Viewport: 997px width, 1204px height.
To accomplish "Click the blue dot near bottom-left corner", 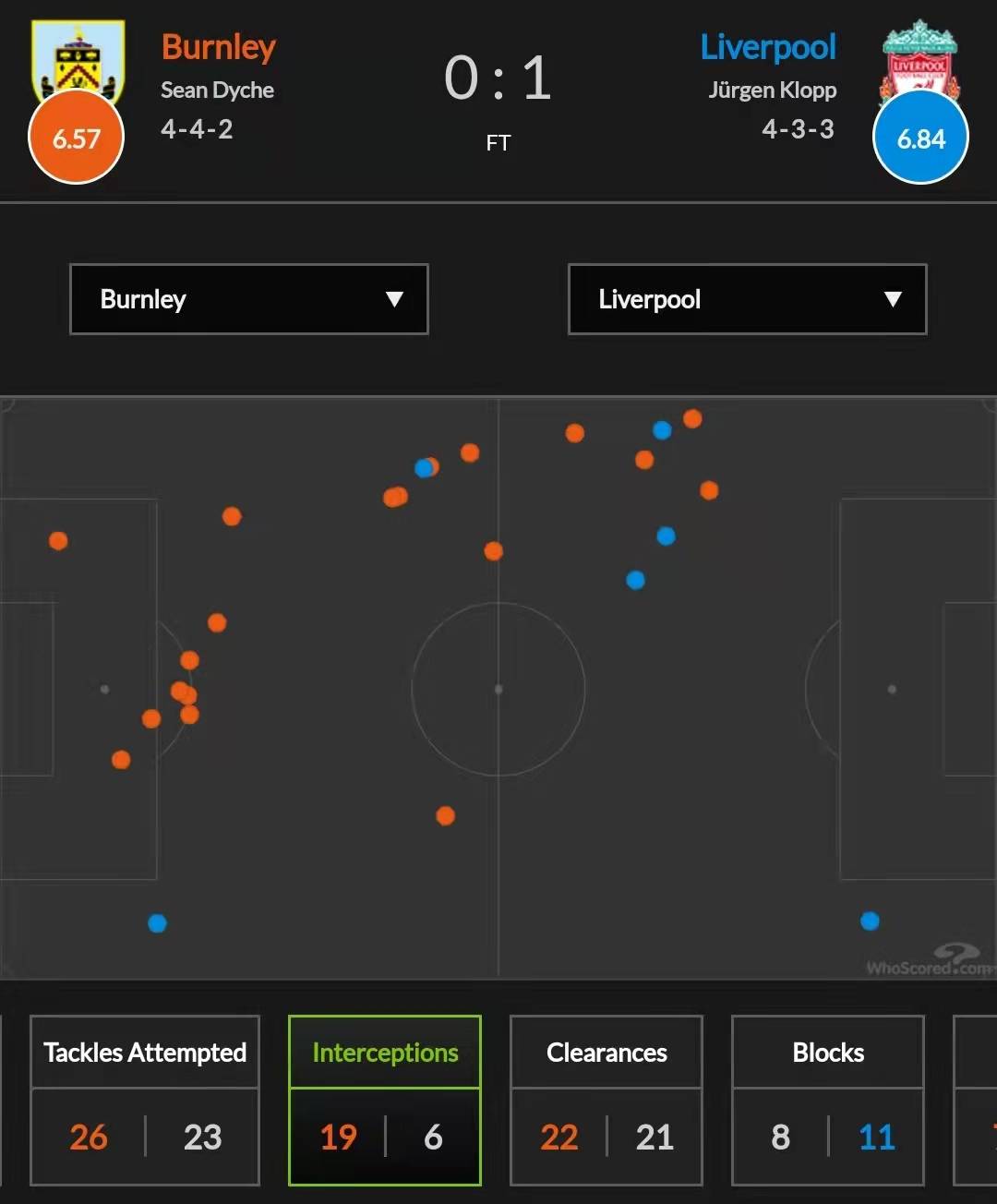I will [x=157, y=923].
